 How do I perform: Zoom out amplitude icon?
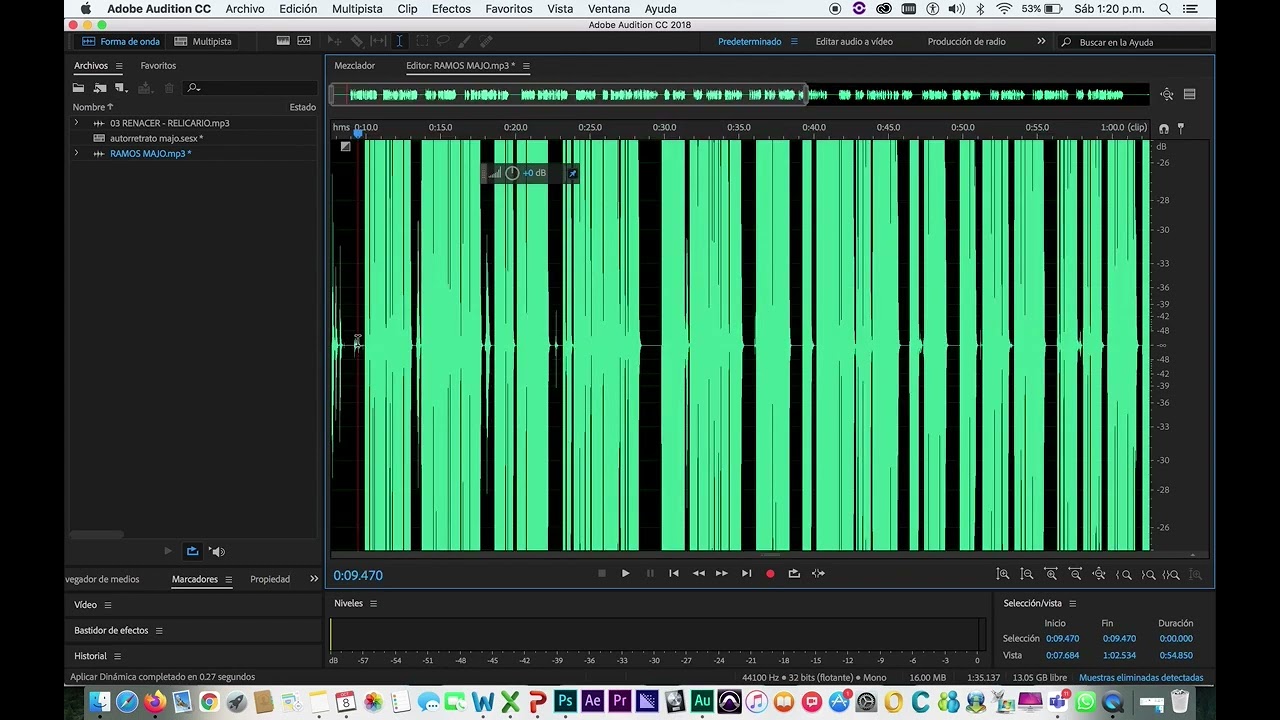(1027, 574)
